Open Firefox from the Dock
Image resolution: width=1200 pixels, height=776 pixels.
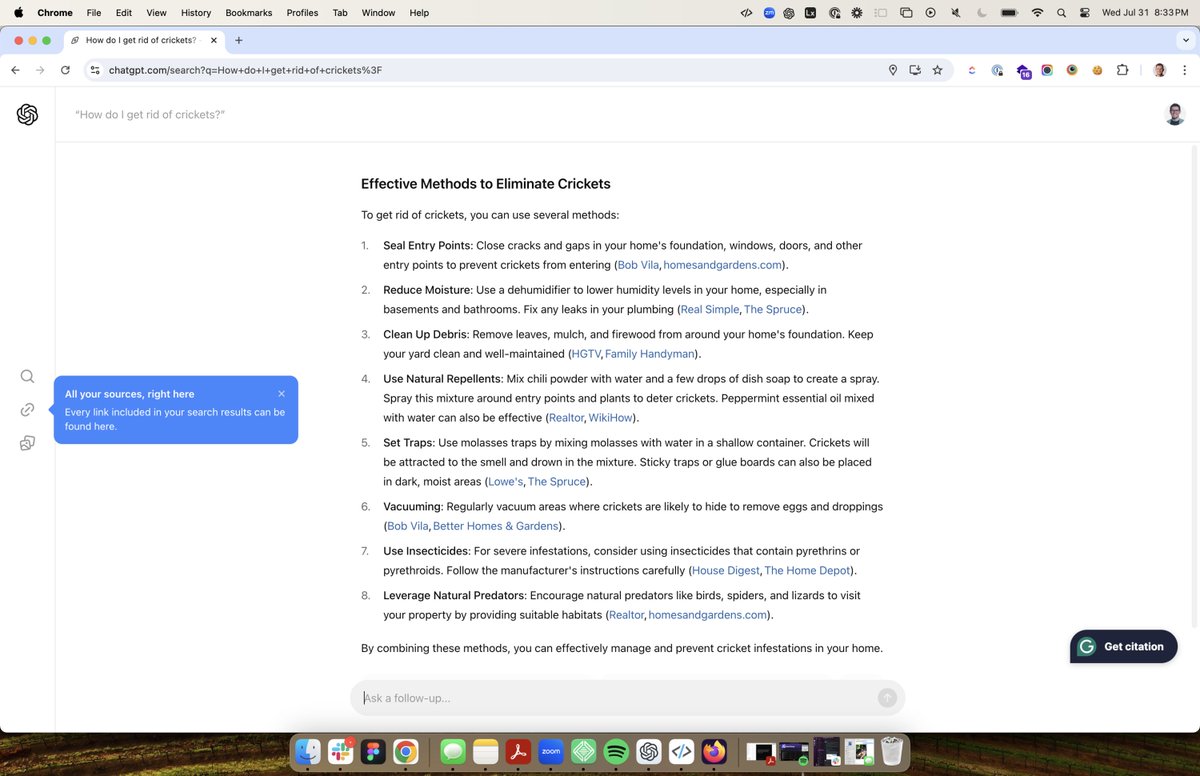pyautogui.click(x=714, y=751)
